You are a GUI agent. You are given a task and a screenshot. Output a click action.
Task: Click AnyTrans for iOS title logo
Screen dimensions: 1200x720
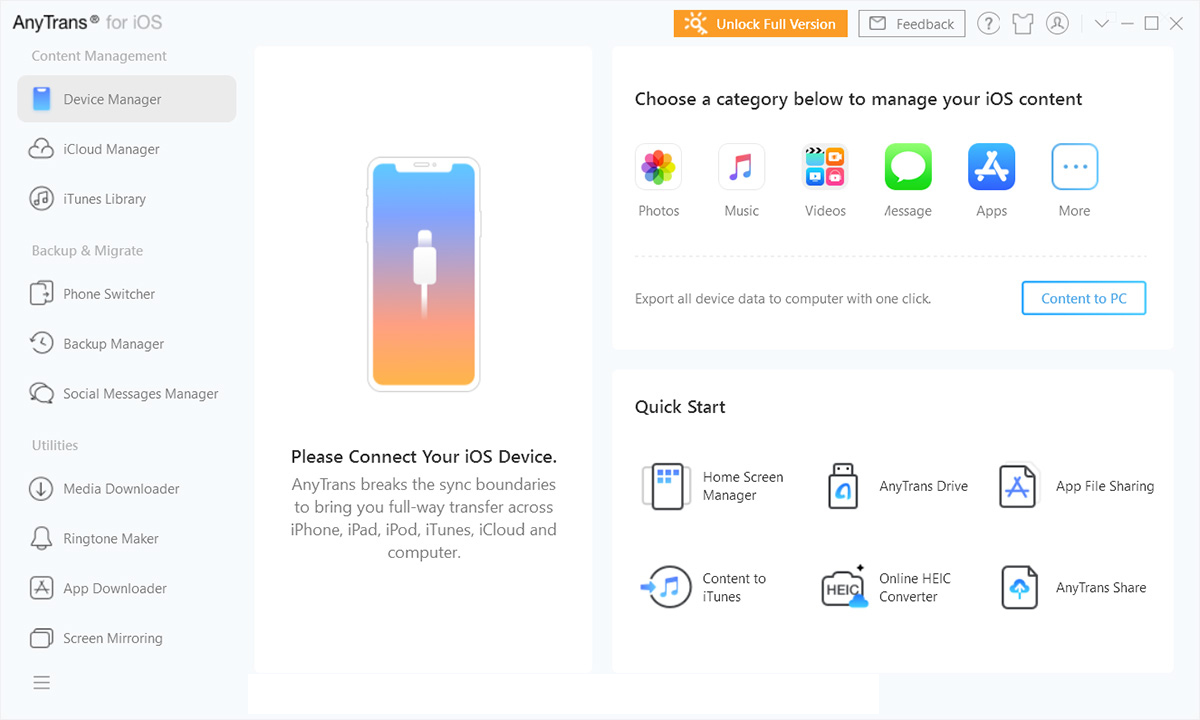coord(87,22)
